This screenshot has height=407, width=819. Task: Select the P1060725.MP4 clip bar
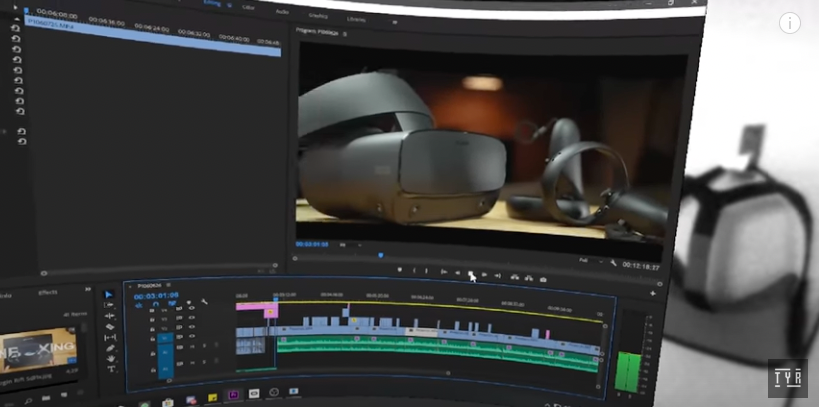point(152,38)
